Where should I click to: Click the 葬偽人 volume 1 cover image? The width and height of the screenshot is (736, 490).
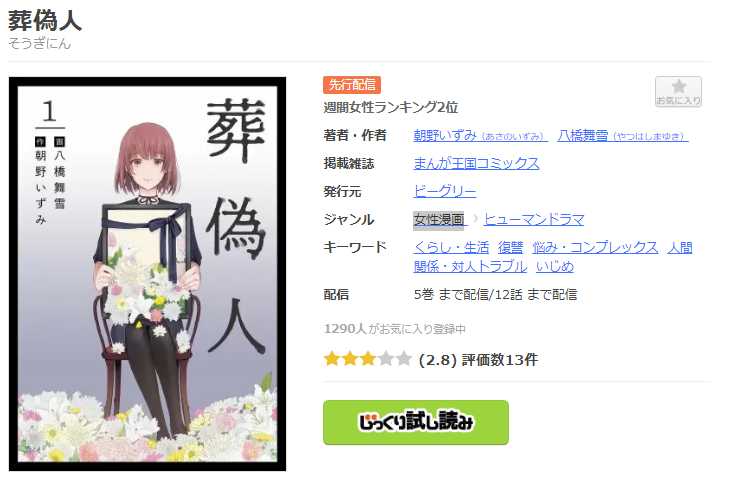(147, 274)
